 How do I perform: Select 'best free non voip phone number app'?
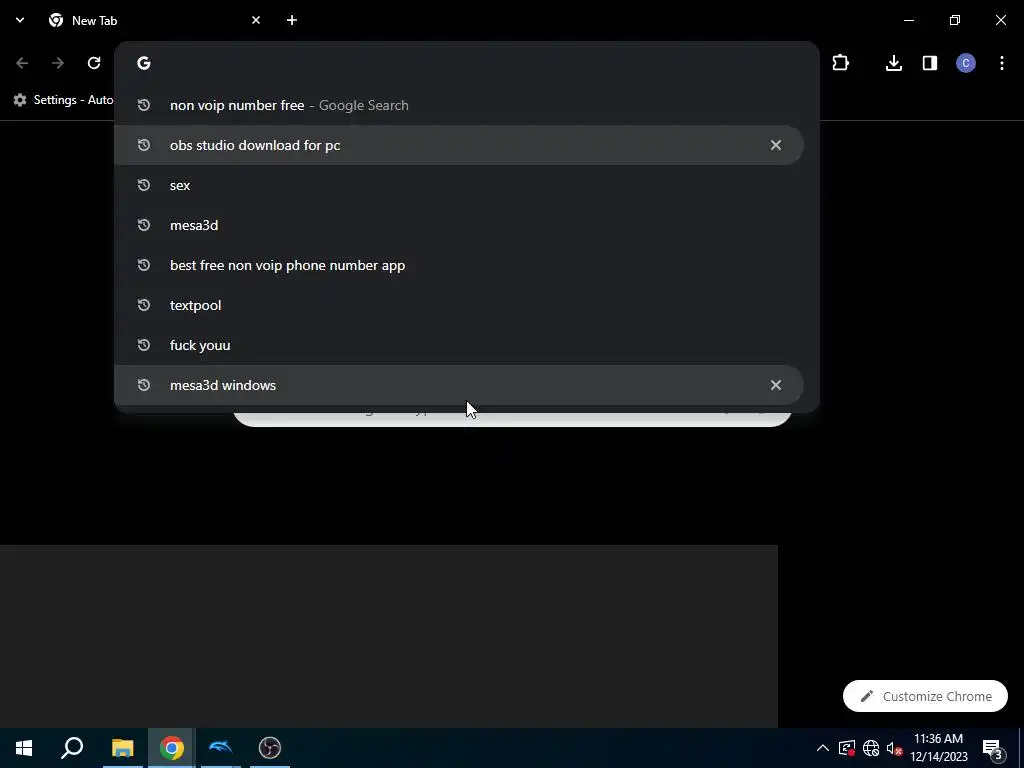tap(458, 265)
